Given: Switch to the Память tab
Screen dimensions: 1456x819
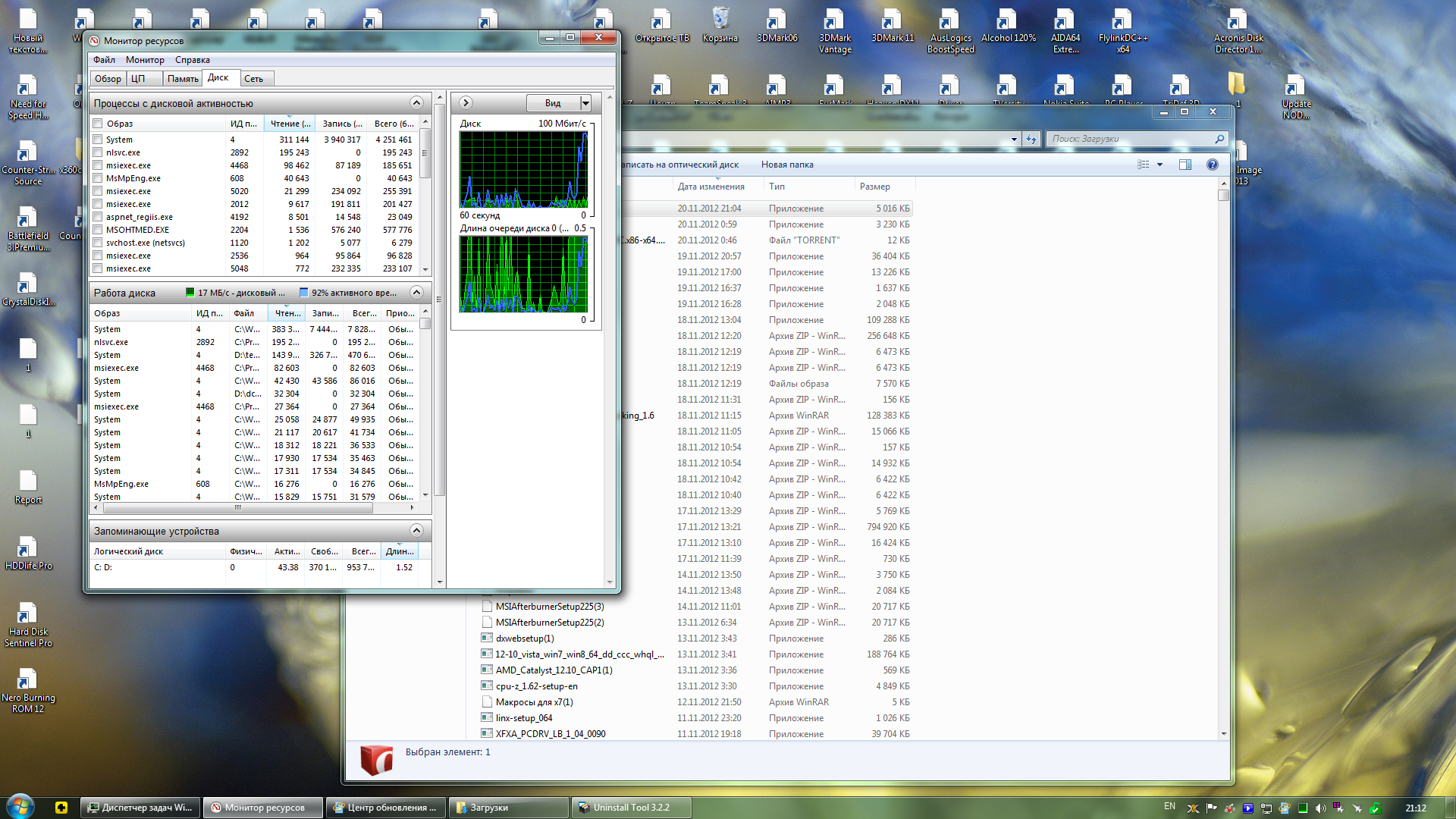Looking at the screenshot, I should (183, 79).
